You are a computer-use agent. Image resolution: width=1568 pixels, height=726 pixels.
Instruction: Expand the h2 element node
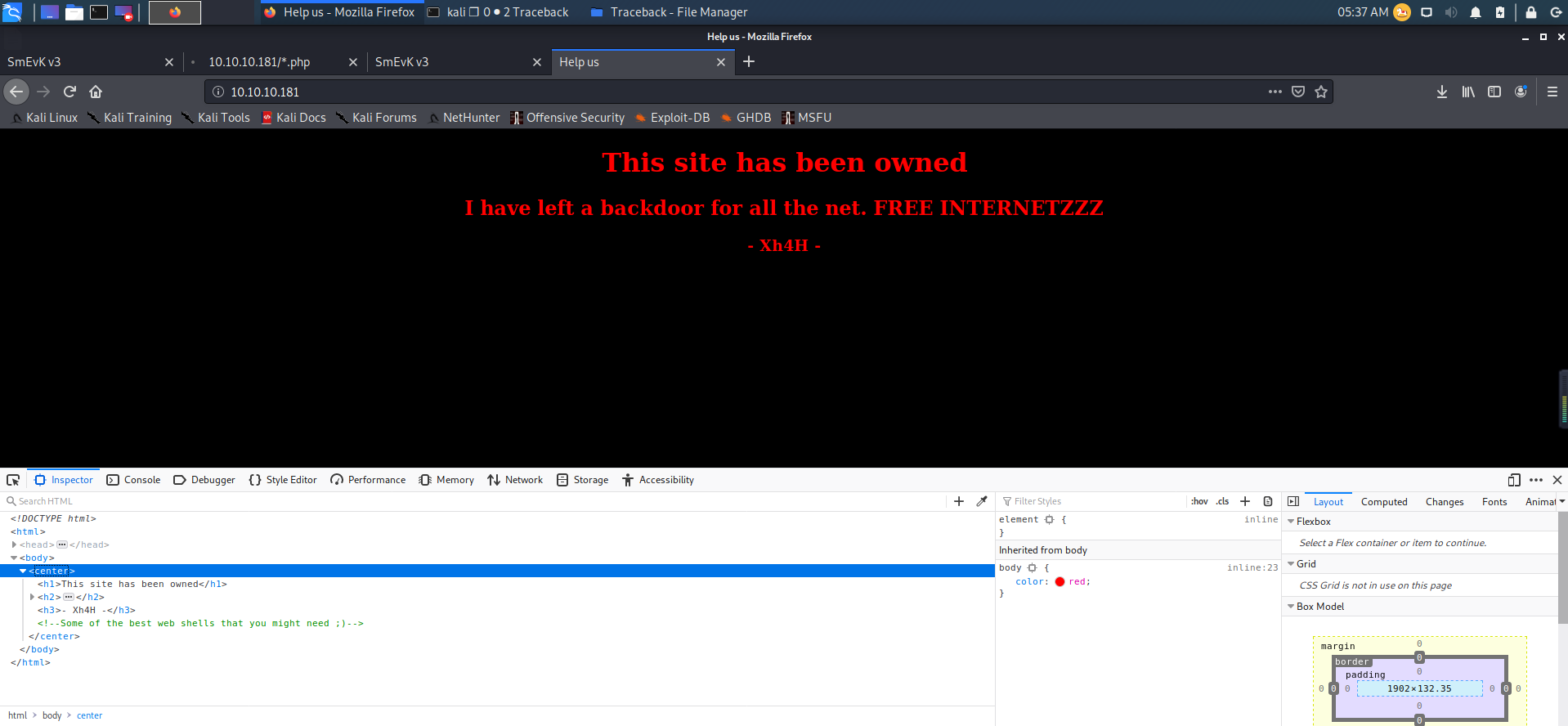point(32,597)
